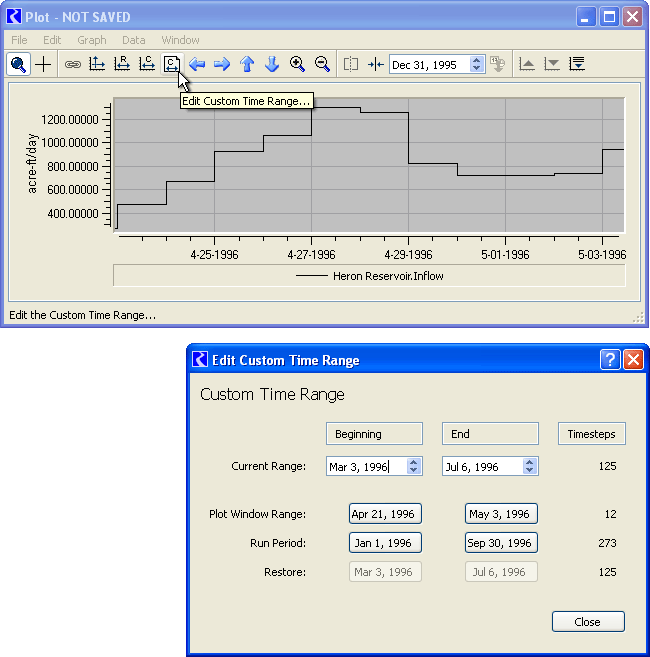
Task: Click the Sep 30, 1996 run period button
Action: (501, 543)
